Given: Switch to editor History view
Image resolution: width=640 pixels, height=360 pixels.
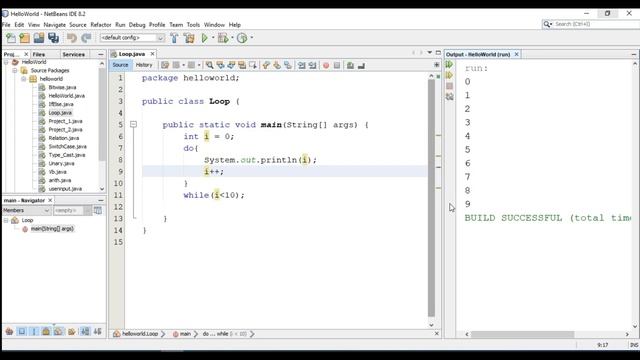Looking at the screenshot, I should pos(144,65).
